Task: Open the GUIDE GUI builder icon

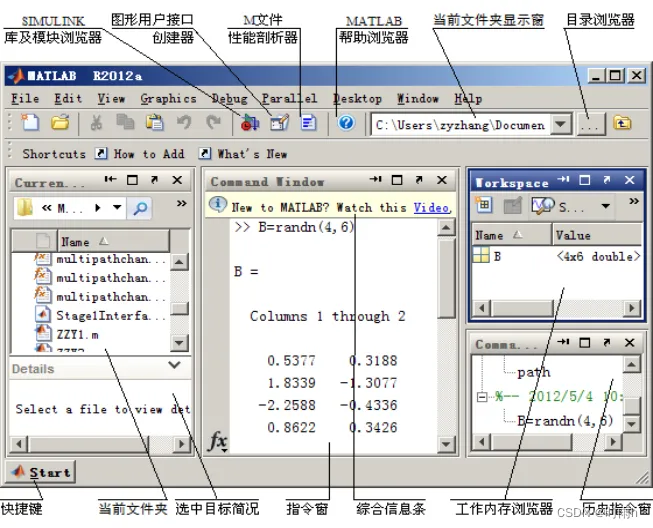Action: (x=279, y=123)
